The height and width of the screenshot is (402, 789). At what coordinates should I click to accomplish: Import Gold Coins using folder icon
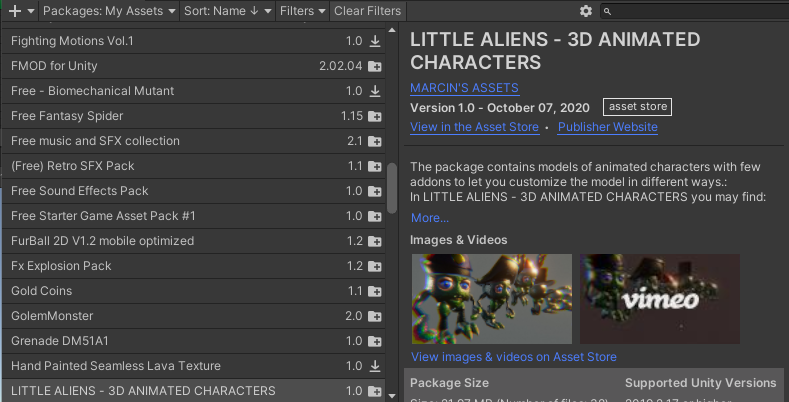[374, 291]
